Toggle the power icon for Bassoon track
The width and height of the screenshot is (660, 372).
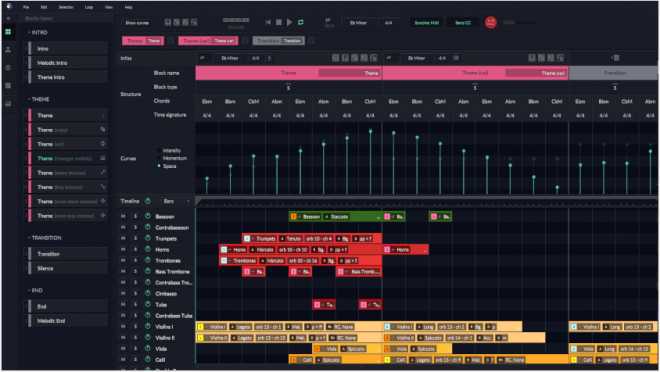(148, 216)
